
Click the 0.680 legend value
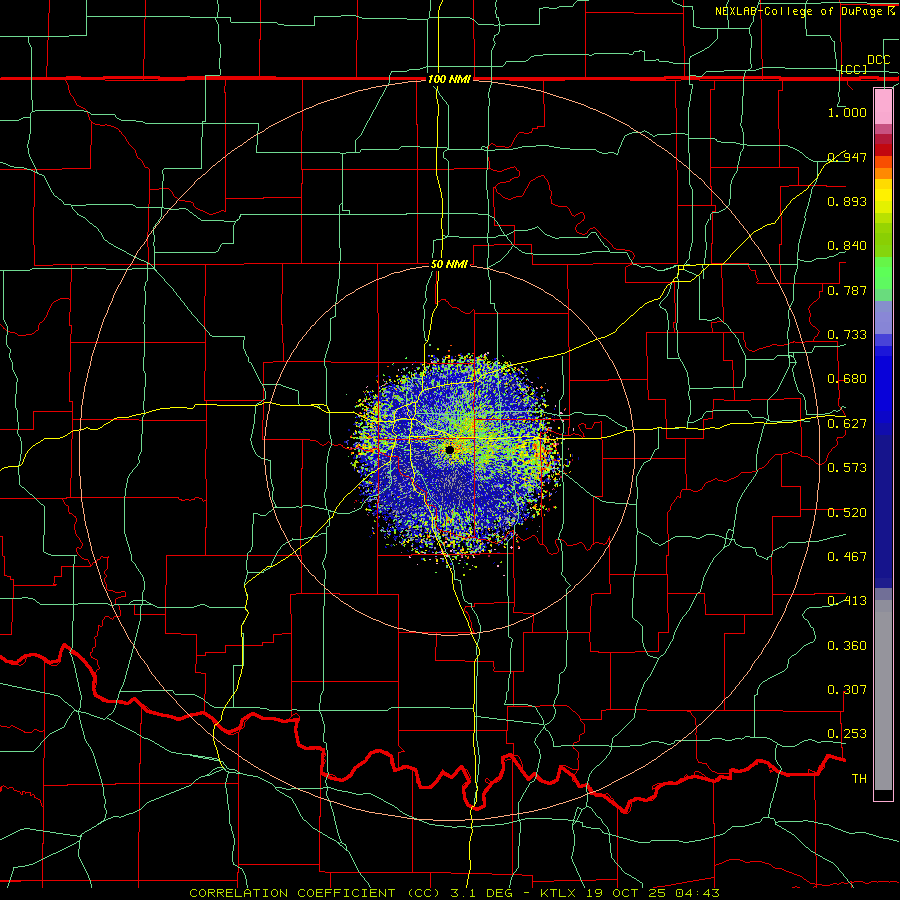[x=847, y=379]
